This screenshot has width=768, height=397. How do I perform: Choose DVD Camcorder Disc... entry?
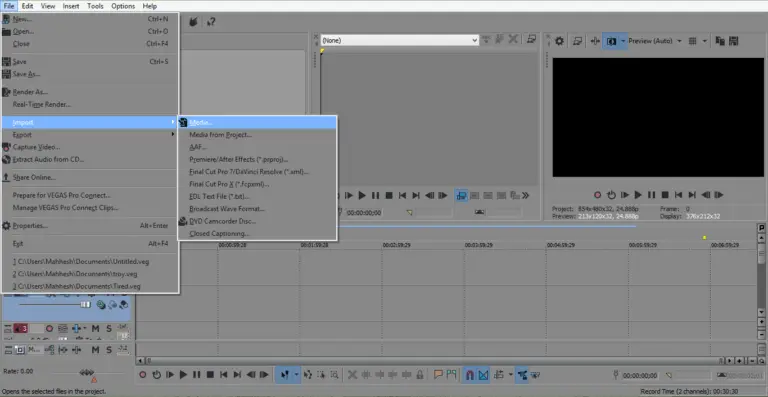[x=222, y=221]
